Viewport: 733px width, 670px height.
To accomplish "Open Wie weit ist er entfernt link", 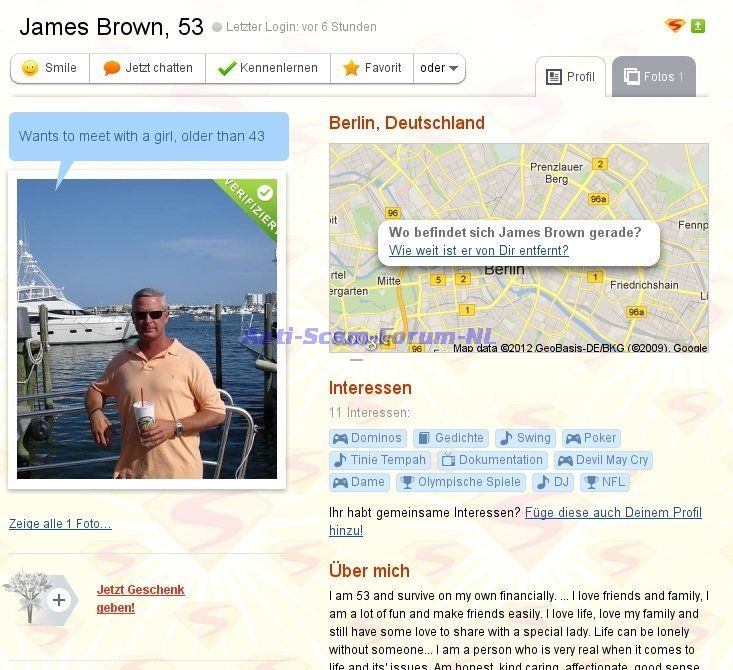I will click(479, 251).
